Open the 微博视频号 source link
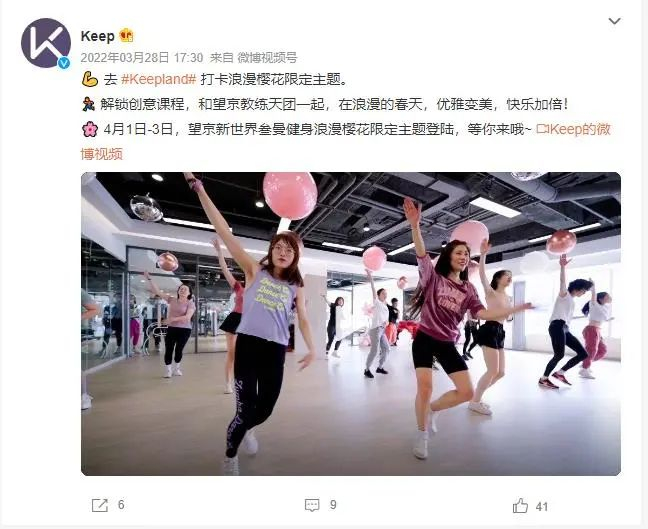Viewport: 648px width, 529px height. (267, 57)
